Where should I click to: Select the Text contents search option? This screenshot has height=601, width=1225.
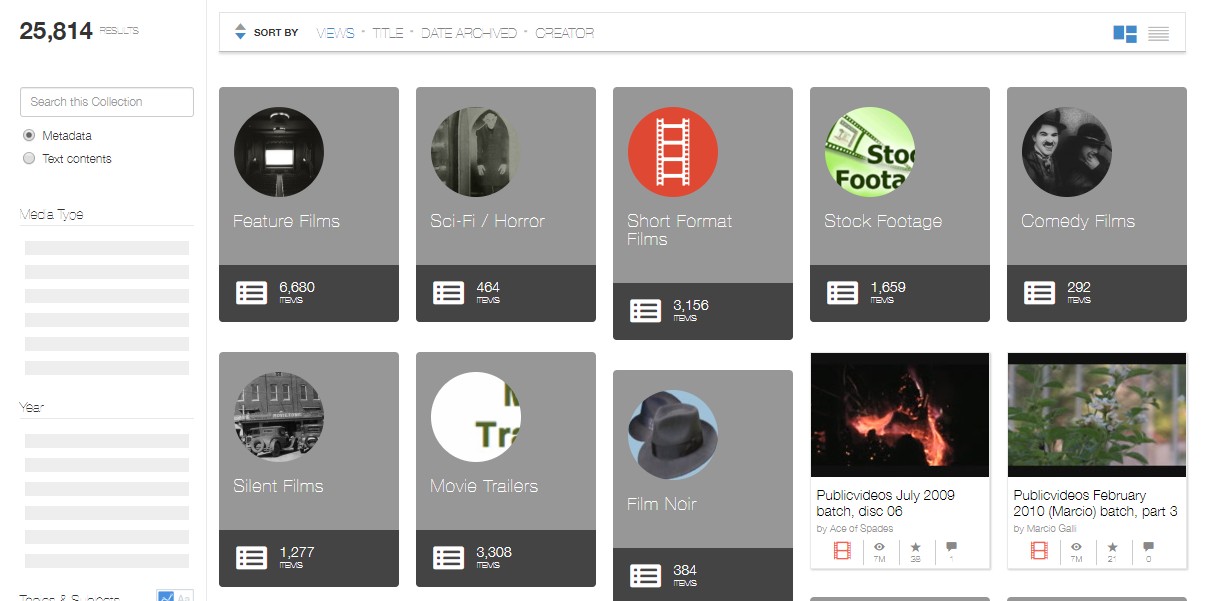(x=29, y=158)
